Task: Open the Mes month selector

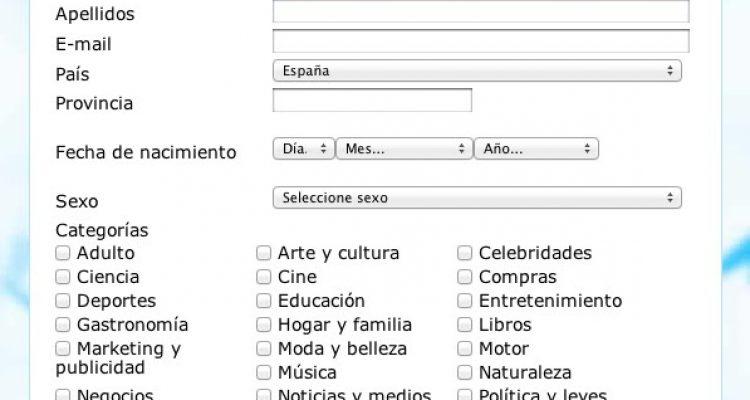Action: point(405,149)
